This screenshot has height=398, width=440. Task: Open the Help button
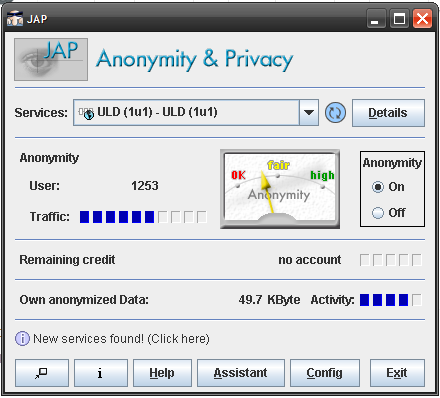click(x=162, y=373)
